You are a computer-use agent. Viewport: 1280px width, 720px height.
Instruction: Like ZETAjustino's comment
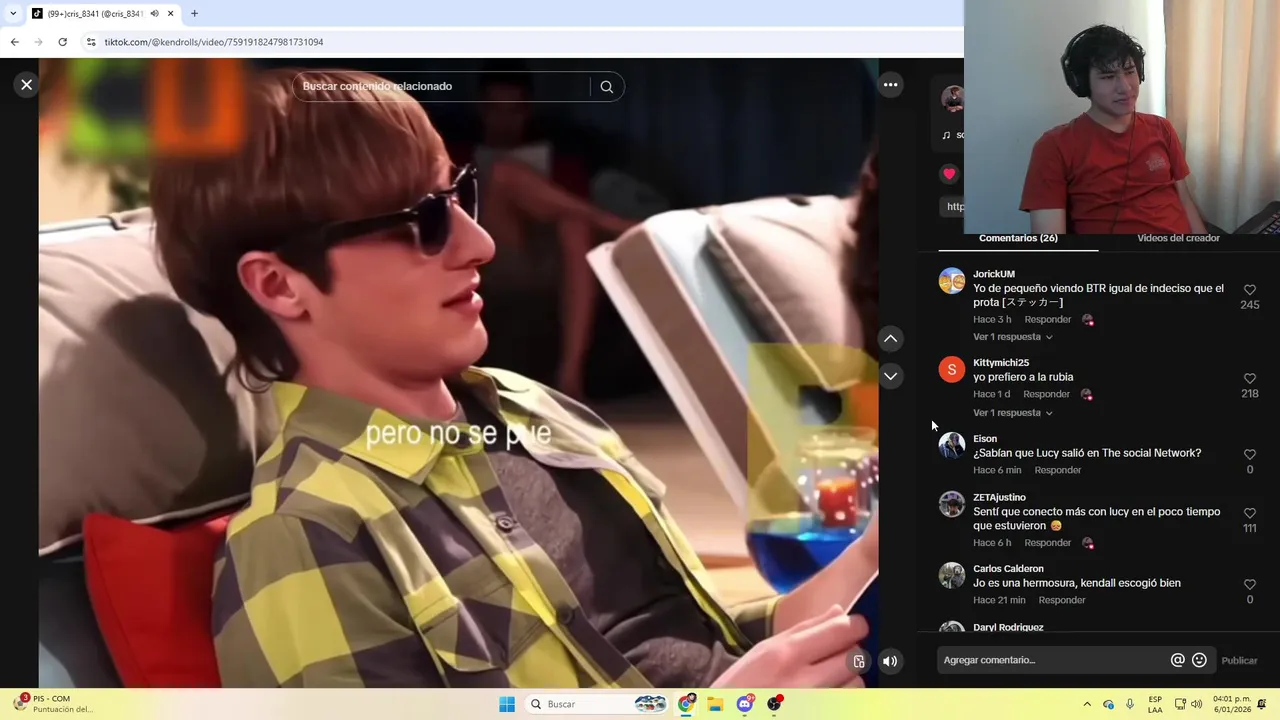point(1249,513)
